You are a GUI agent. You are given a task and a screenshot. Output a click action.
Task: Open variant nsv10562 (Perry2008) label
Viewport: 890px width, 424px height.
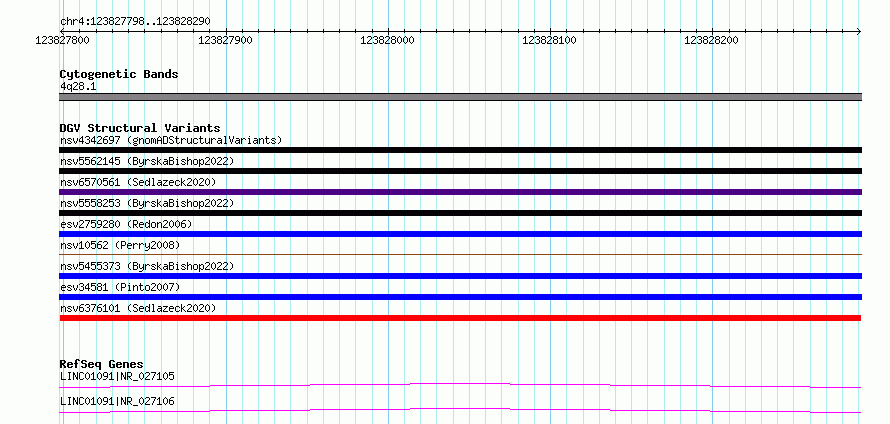click(120, 245)
